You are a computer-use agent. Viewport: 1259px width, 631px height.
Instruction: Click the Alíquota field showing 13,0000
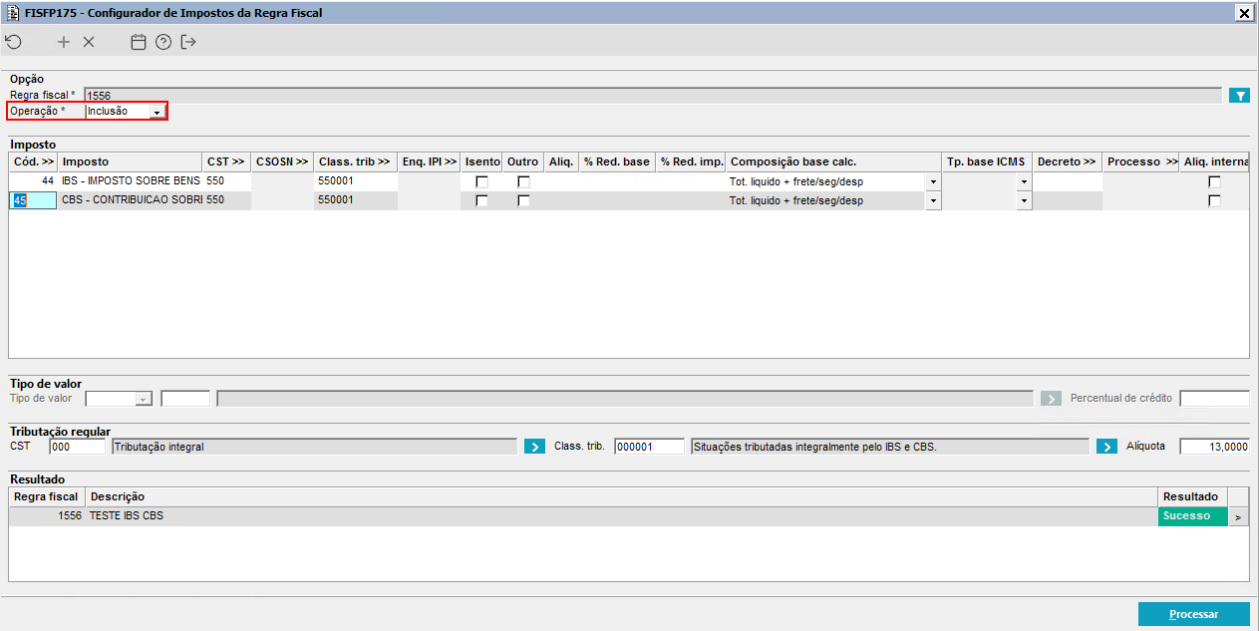1214,446
